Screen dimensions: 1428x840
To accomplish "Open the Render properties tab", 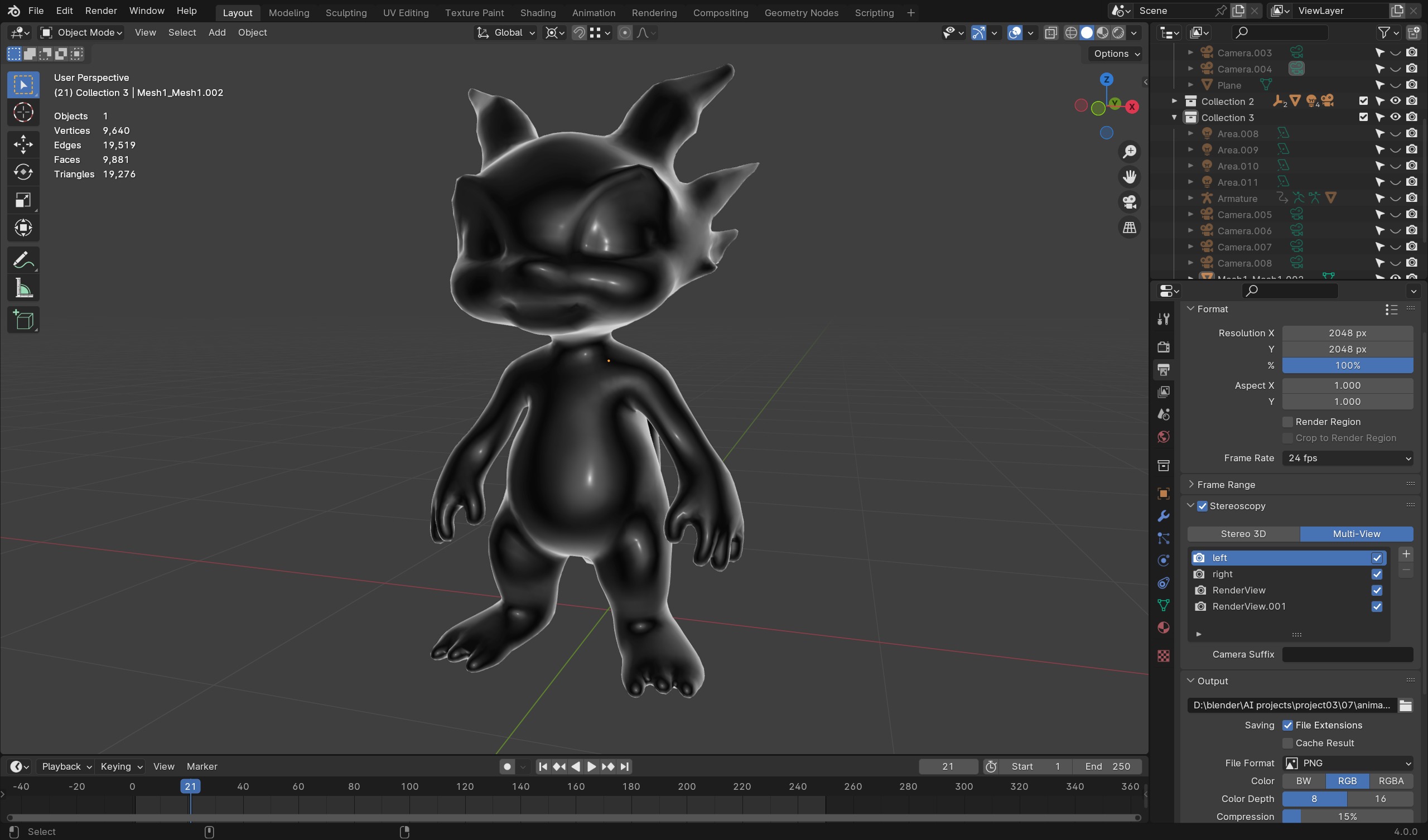I will click(x=1164, y=347).
